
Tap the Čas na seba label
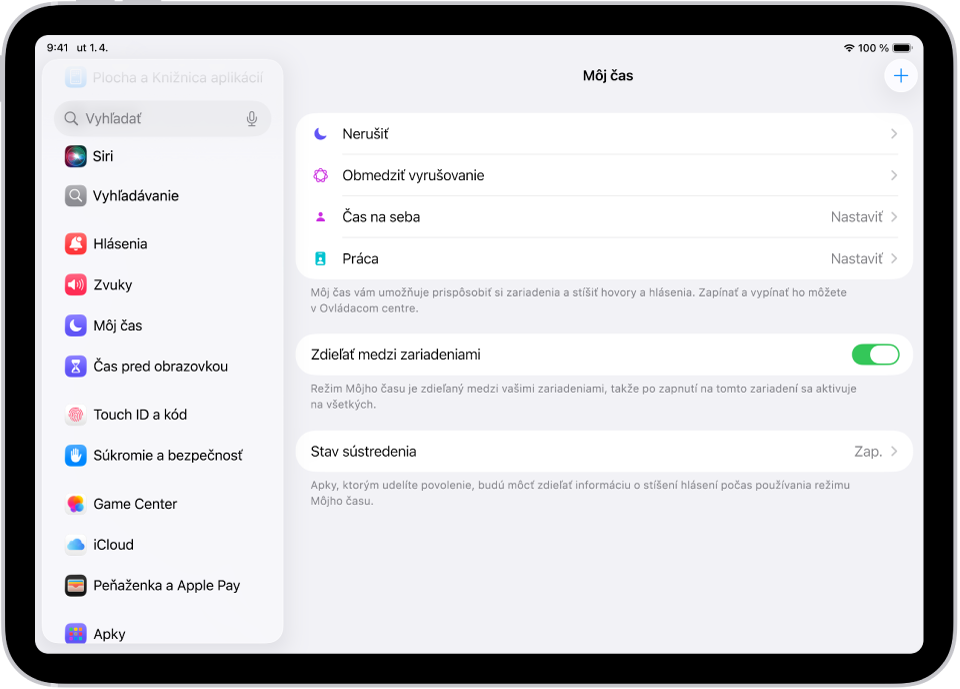(381, 217)
